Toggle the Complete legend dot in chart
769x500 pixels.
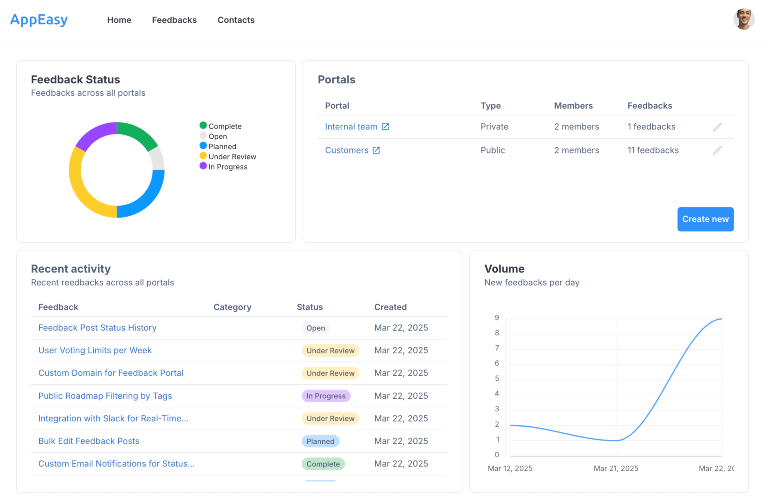pyautogui.click(x=203, y=125)
